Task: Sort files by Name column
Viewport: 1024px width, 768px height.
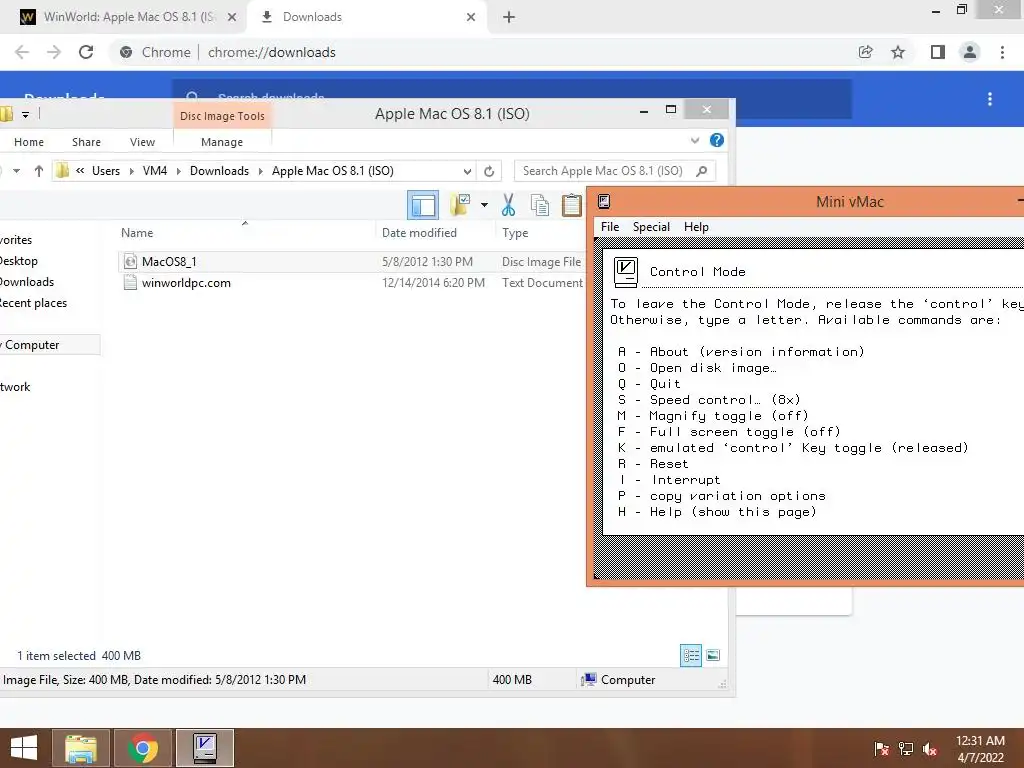Action: pyautogui.click(x=137, y=232)
